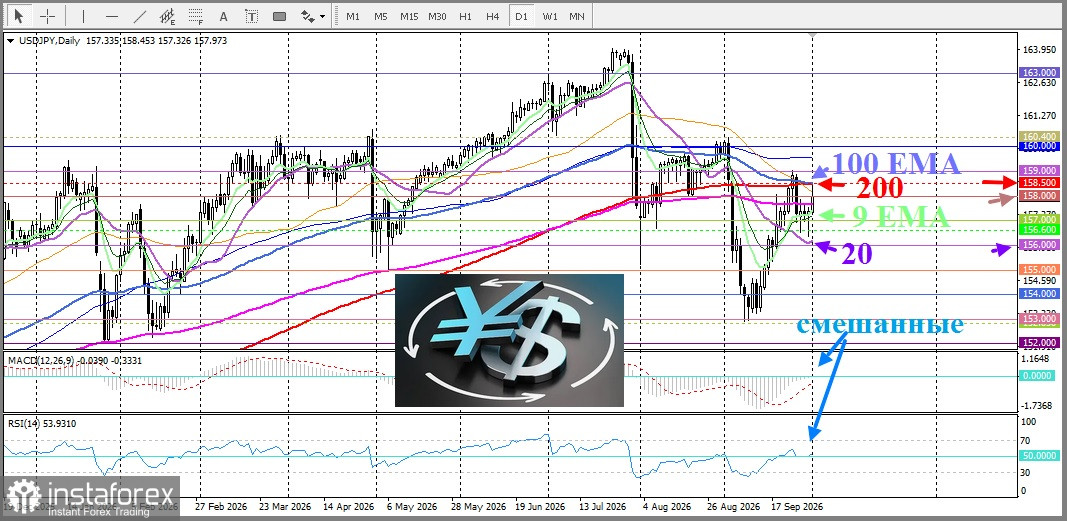Screen dimensions: 1067x521
Task: Switch to MN monthly timeframe
Action: [576, 16]
